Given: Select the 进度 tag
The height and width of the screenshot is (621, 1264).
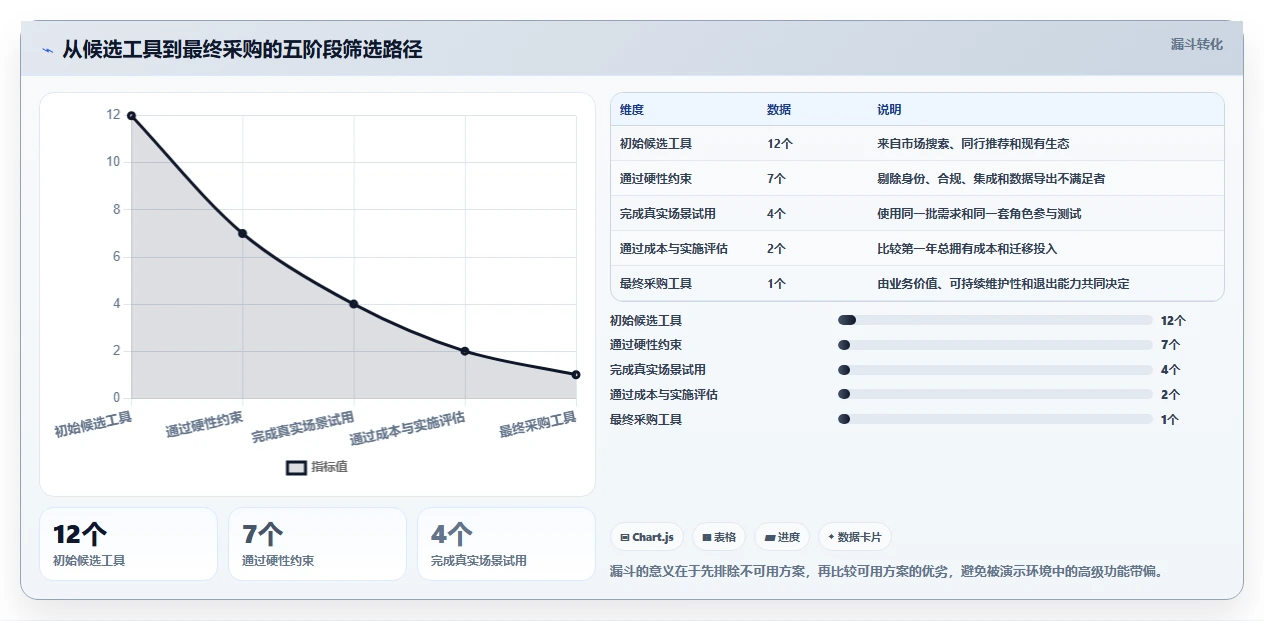Looking at the screenshot, I should [x=782, y=537].
